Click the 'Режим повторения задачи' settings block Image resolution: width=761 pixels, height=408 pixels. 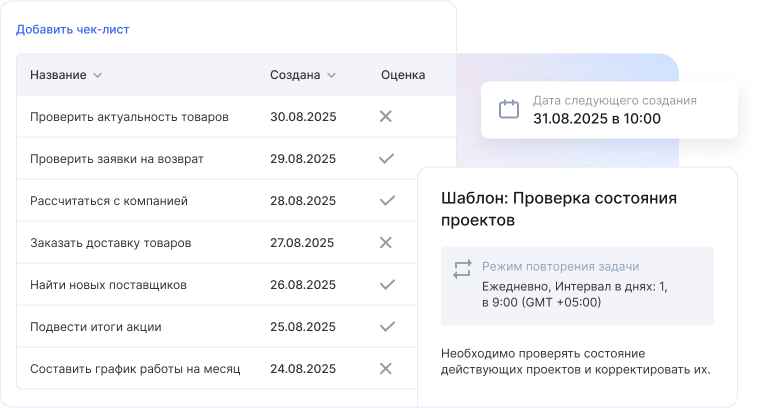pyautogui.click(x=577, y=285)
